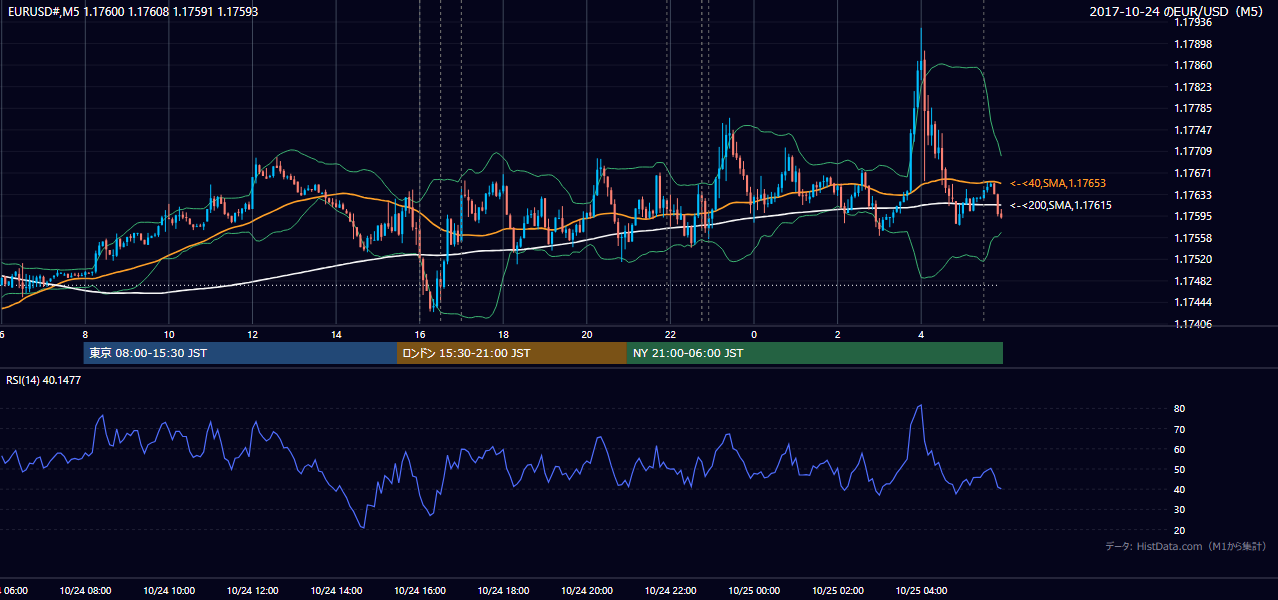The height and width of the screenshot is (600, 1278).
Task: Click hour marker 14 below the price chart
Action: 336,334
